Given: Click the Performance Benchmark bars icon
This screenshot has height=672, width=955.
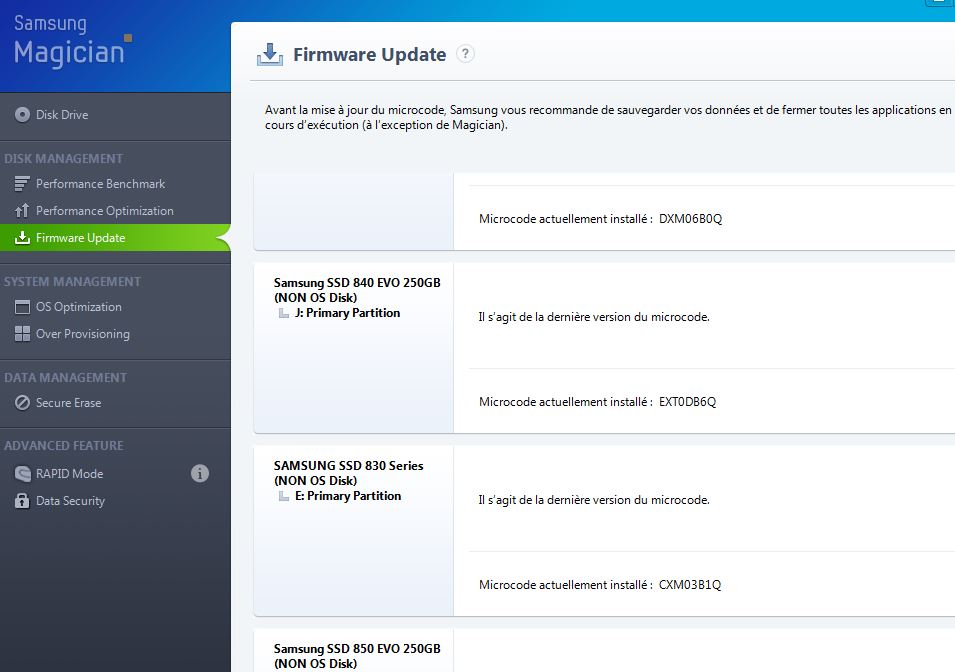Looking at the screenshot, I should (x=22, y=183).
